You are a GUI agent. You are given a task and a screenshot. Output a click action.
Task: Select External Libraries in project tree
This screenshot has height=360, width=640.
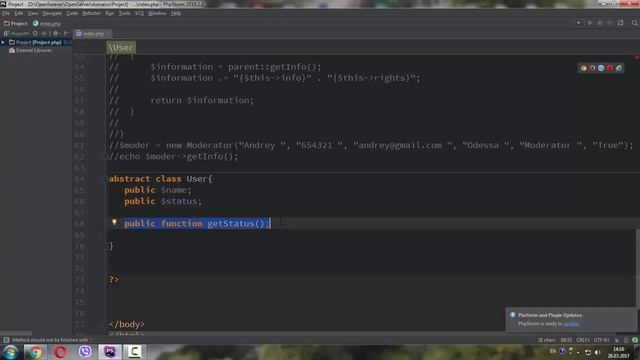pyautogui.click(x=31, y=51)
